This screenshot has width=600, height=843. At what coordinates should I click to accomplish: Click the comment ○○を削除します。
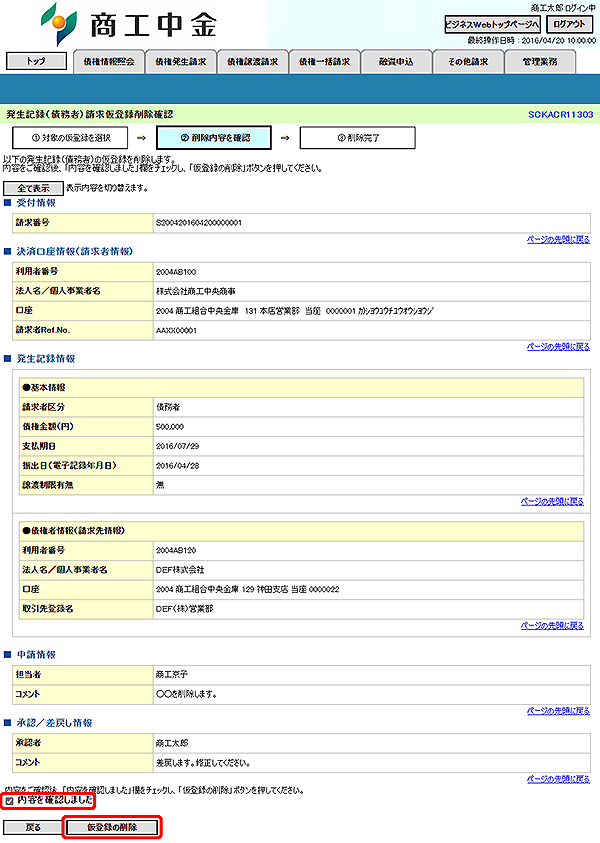[x=187, y=694]
